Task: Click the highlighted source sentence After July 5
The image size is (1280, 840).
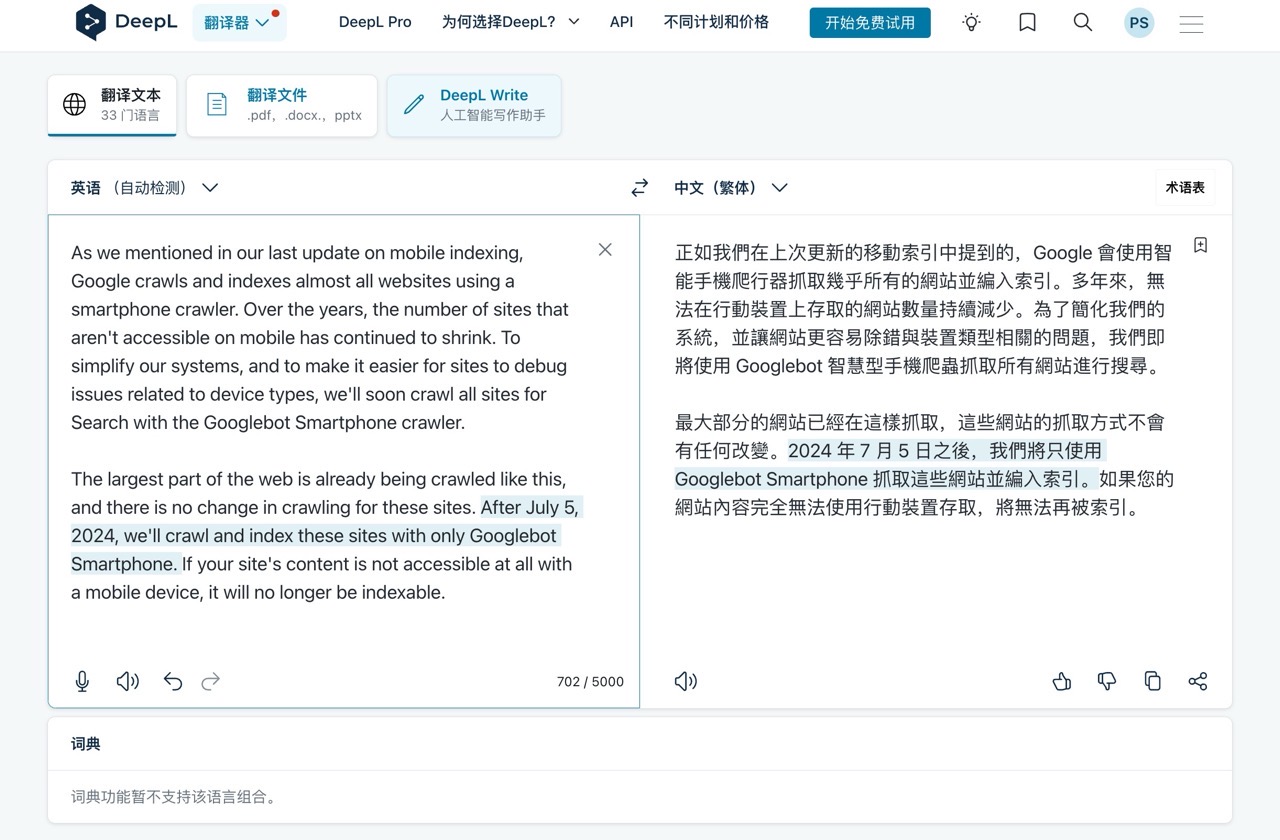Action: coord(327,536)
